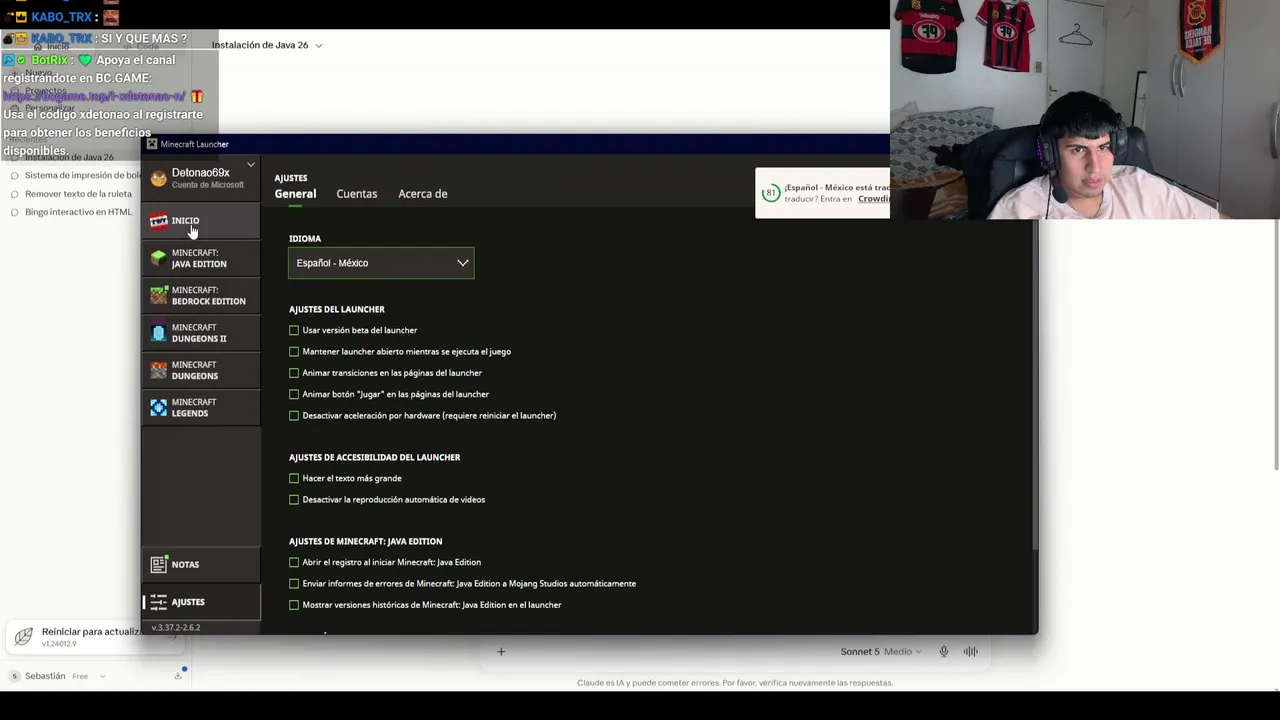Check Hacer el texto más grande
1280x720 pixels.
point(294,479)
